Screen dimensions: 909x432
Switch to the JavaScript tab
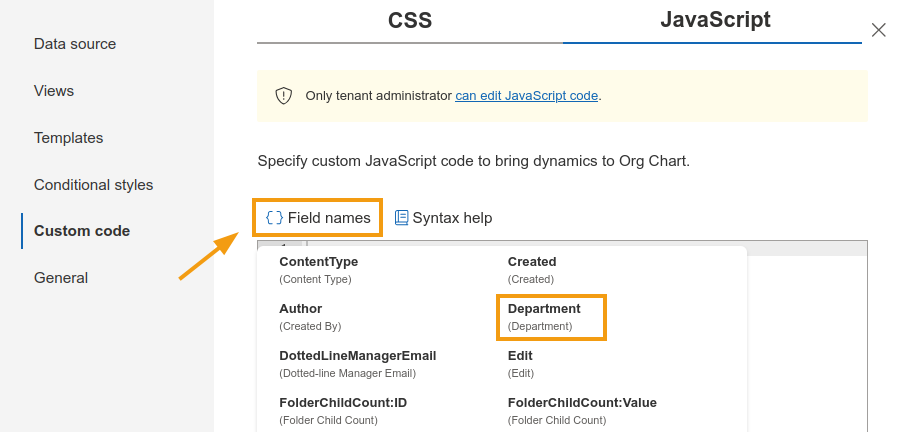click(x=715, y=20)
